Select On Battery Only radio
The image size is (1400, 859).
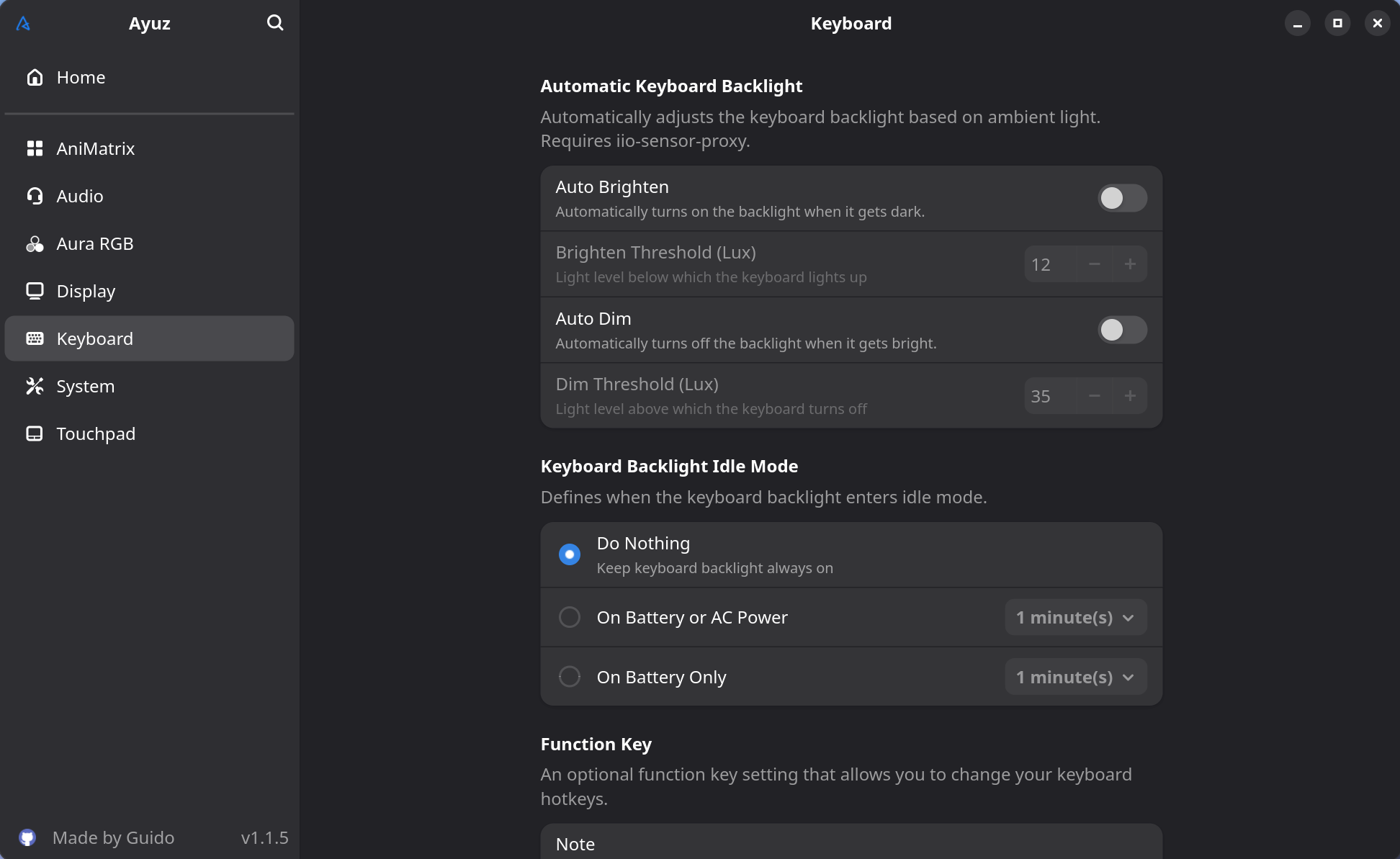pos(570,677)
